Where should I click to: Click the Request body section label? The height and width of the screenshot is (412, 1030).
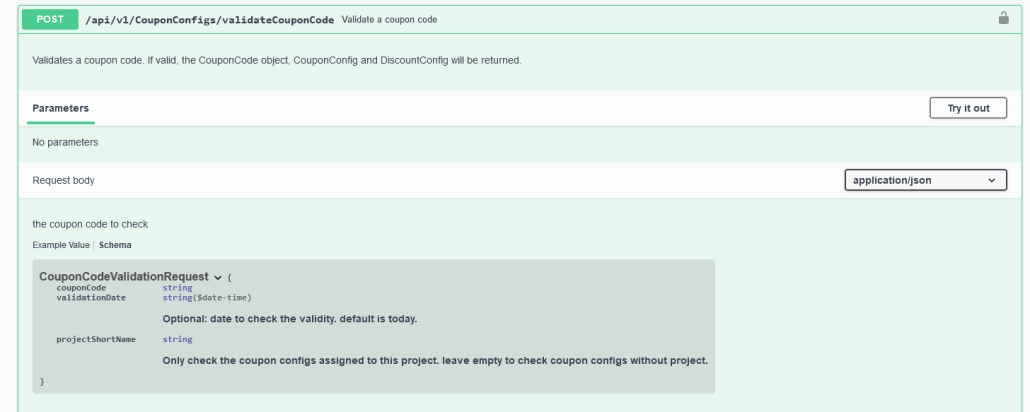pyautogui.click(x=63, y=180)
